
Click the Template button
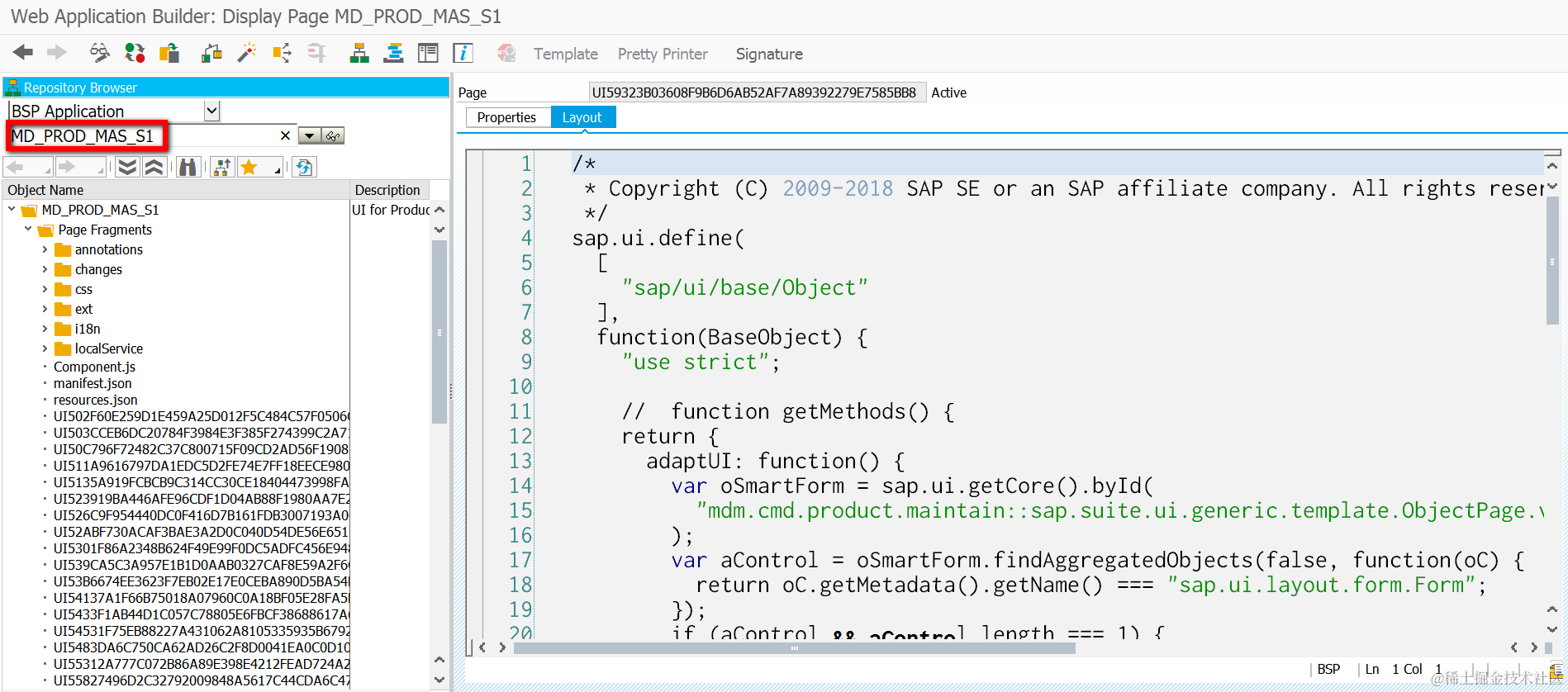tap(566, 54)
